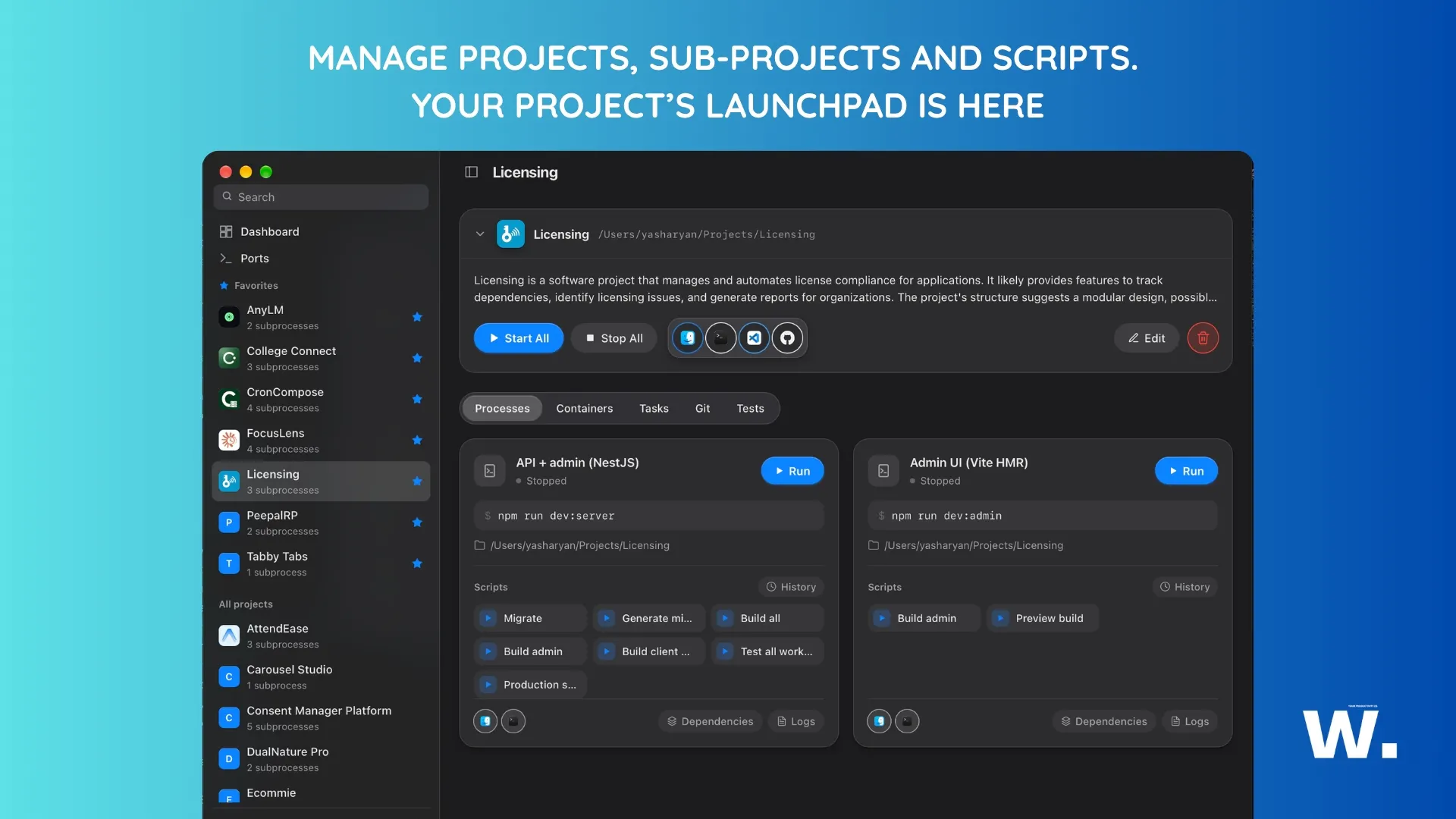The image size is (1456, 819).
Task: Click AttendEase project icon in sidebar
Action: (x=229, y=635)
